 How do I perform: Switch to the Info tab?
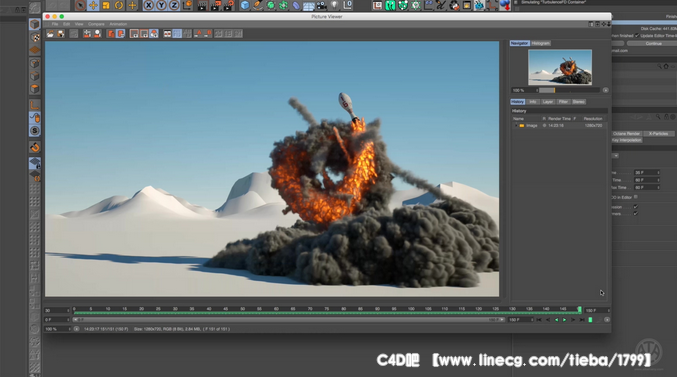click(x=533, y=102)
